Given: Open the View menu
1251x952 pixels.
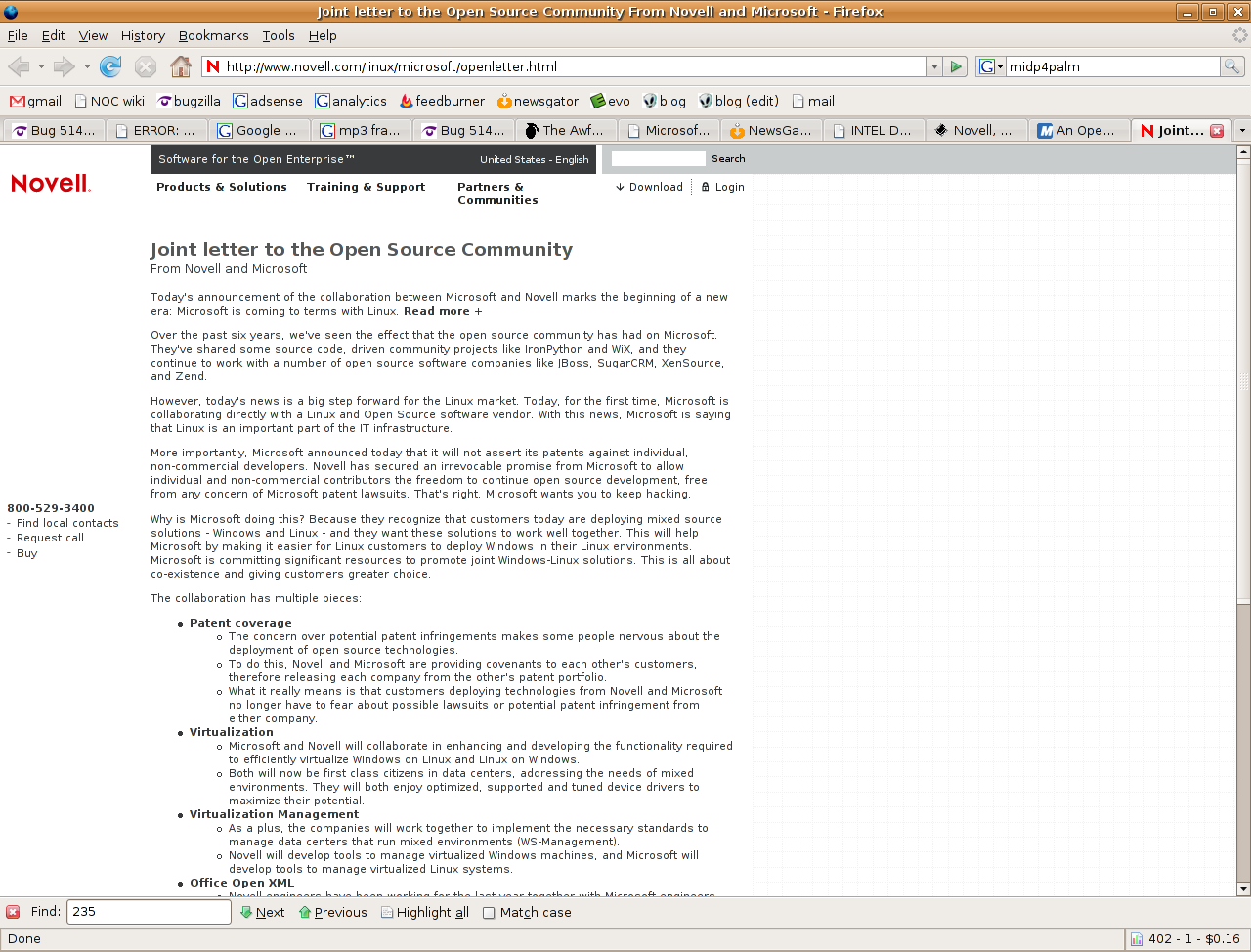Looking at the screenshot, I should [x=93, y=35].
